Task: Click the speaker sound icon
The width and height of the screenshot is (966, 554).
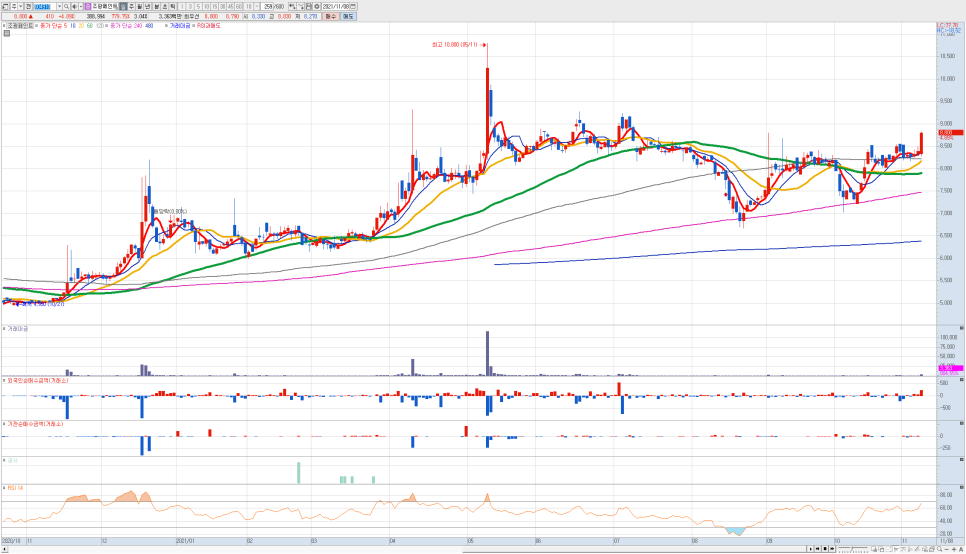Action: tap(74, 6)
